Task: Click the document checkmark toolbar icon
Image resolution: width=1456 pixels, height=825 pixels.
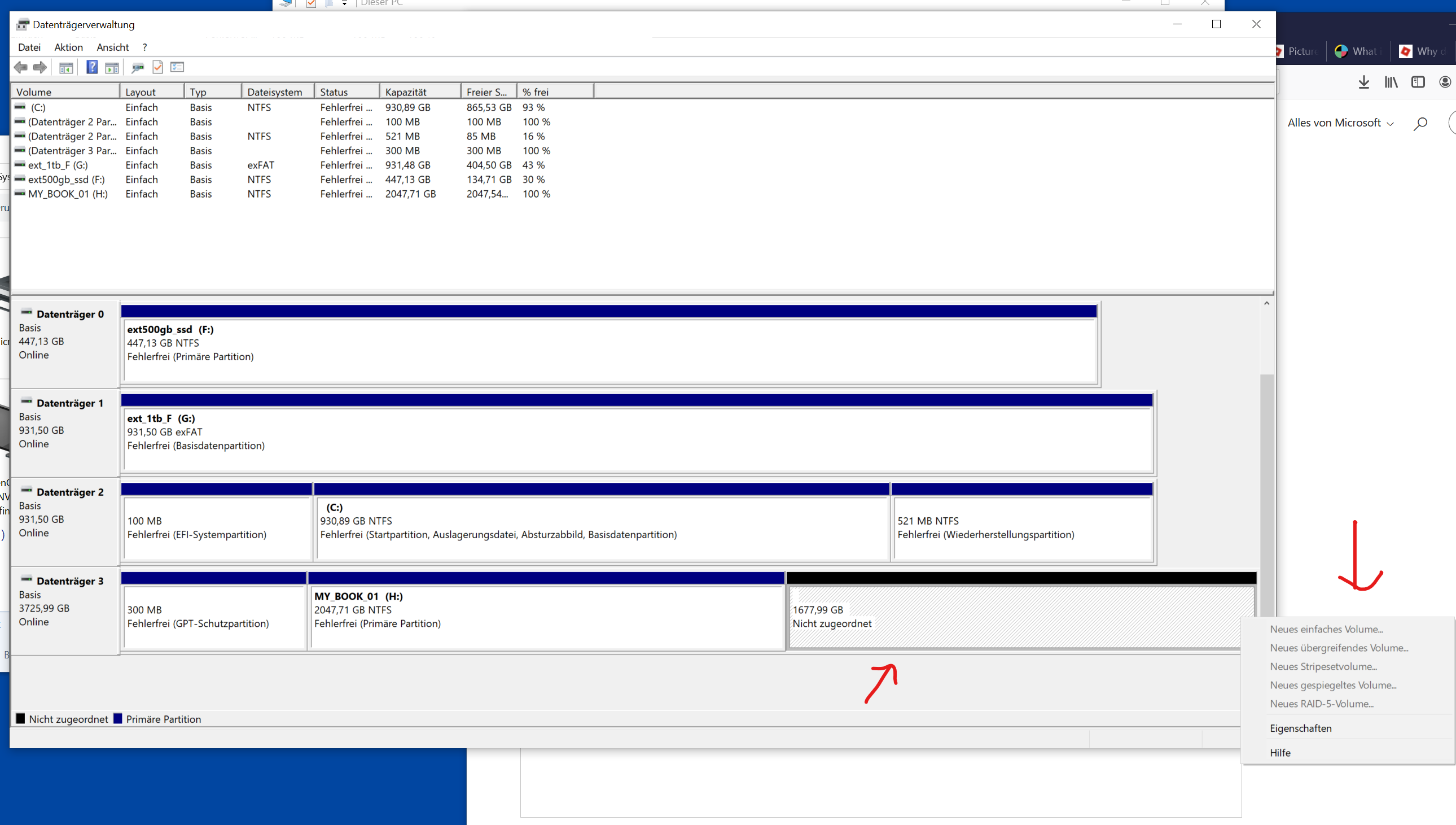Action: pos(158,67)
